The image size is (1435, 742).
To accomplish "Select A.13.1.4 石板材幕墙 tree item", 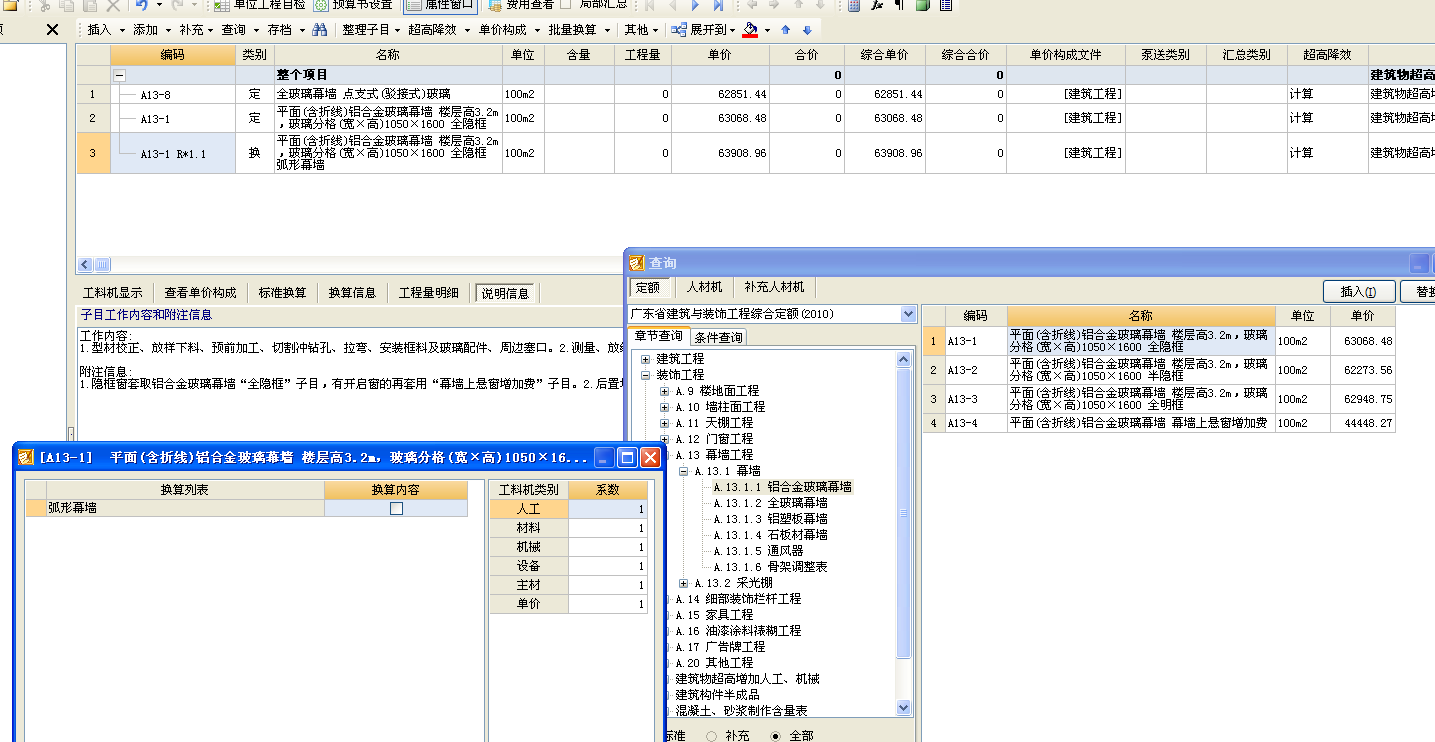I will (770, 535).
